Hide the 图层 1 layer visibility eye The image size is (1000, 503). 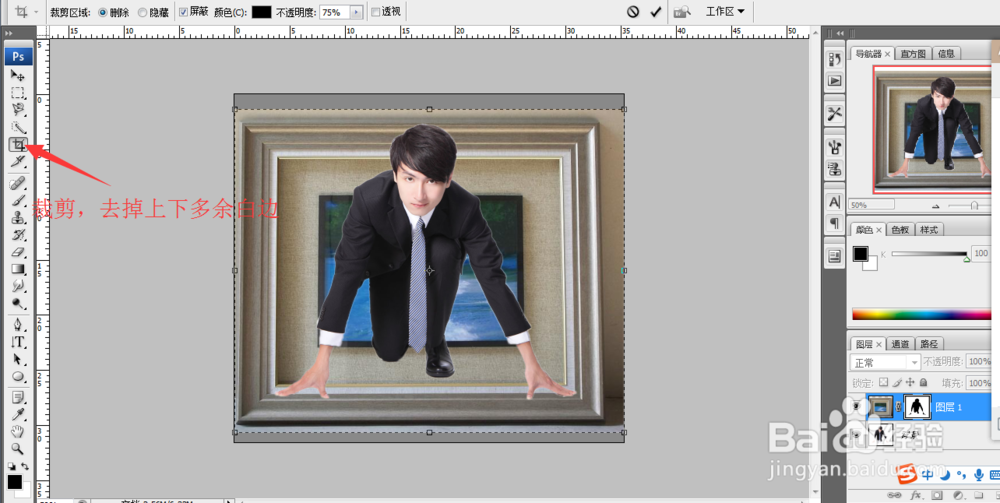click(x=855, y=406)
